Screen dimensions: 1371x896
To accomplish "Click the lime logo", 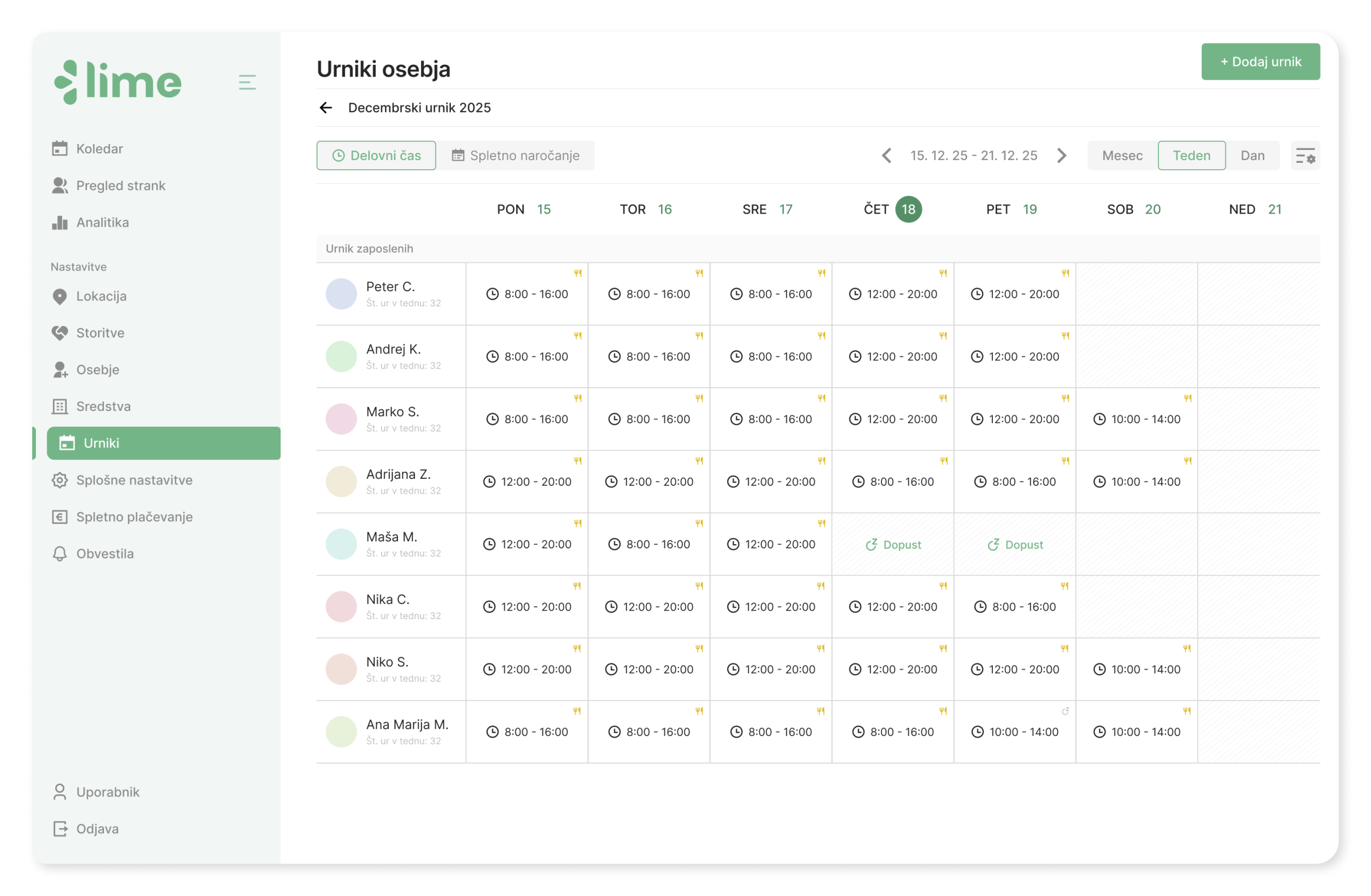I will click(x=118, y=82).
